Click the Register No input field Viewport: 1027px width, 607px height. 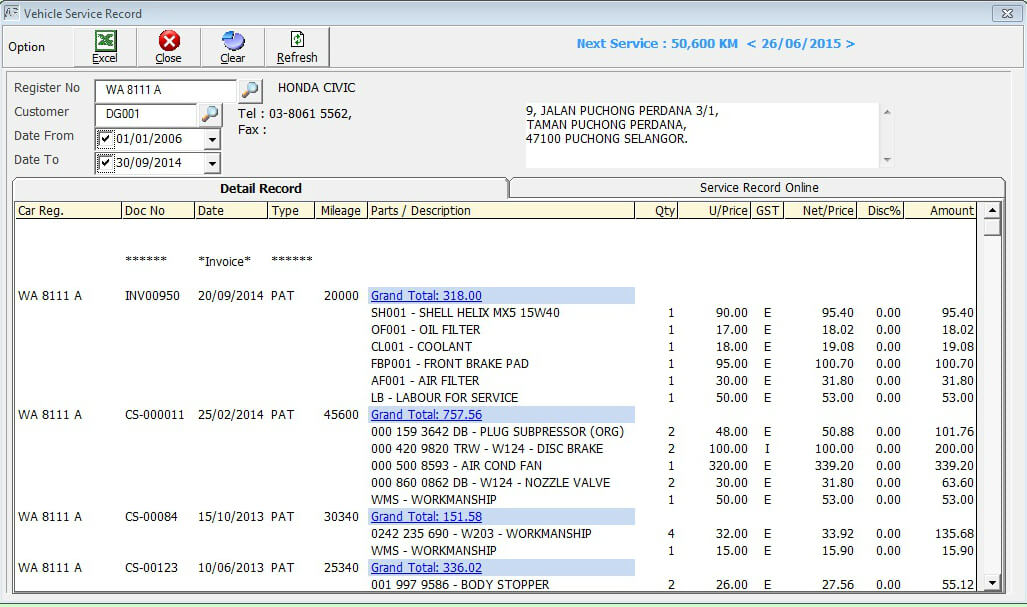[166, 90]
